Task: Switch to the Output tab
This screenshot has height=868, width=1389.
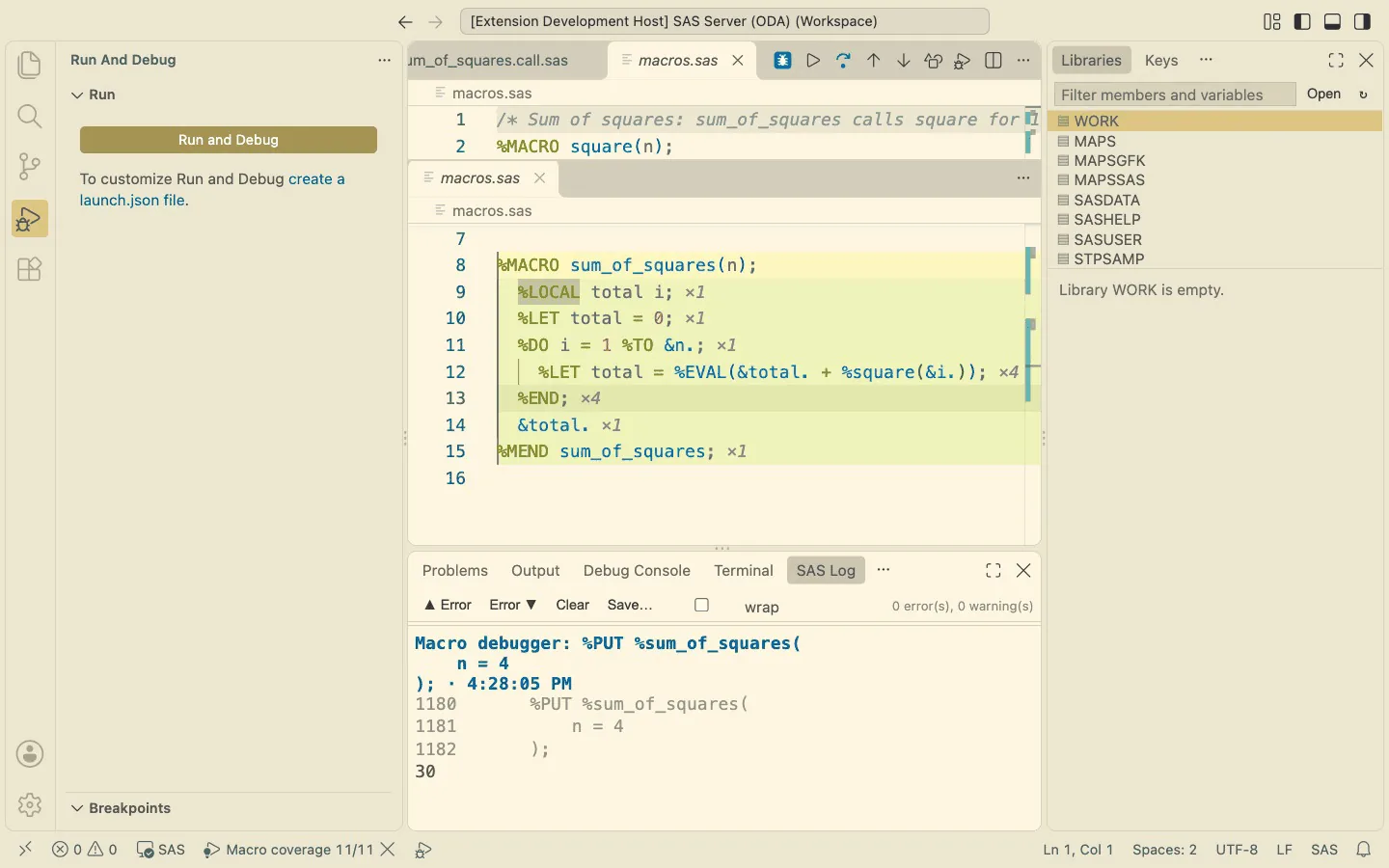Action: [535, 571]
